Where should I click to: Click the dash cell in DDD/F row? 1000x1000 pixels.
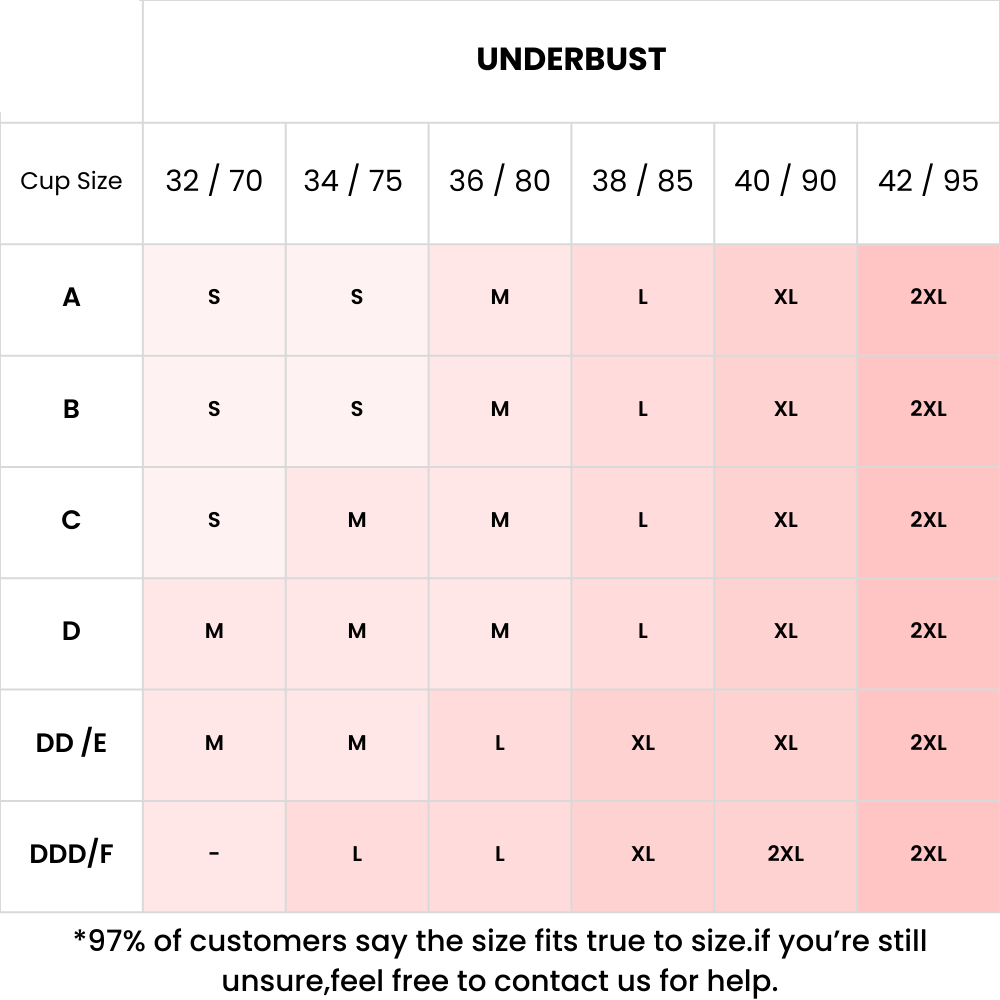click(214, 855)
